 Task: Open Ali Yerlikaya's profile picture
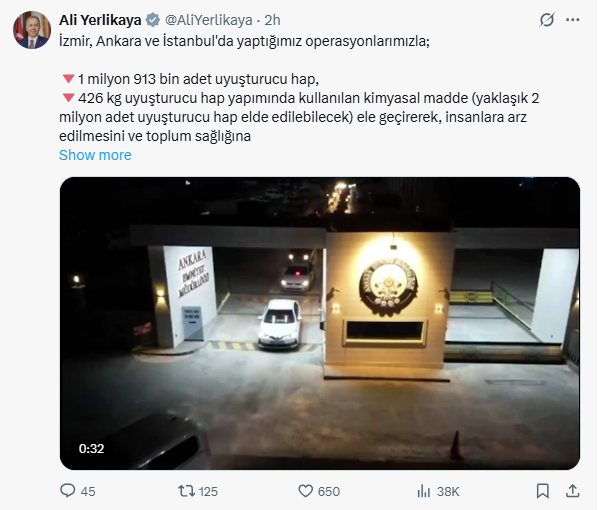pos(32,30)
